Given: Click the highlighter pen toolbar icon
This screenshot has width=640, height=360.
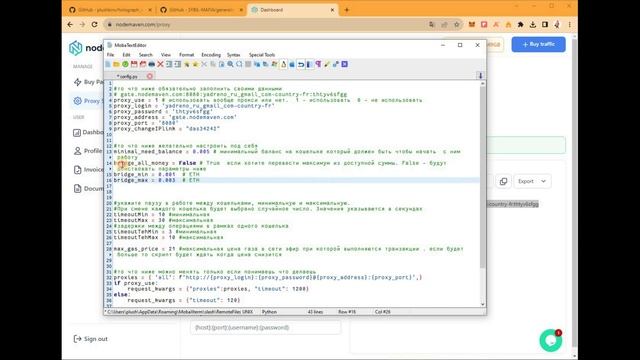Looking at the screenshot, I should [x=327, y=64].
